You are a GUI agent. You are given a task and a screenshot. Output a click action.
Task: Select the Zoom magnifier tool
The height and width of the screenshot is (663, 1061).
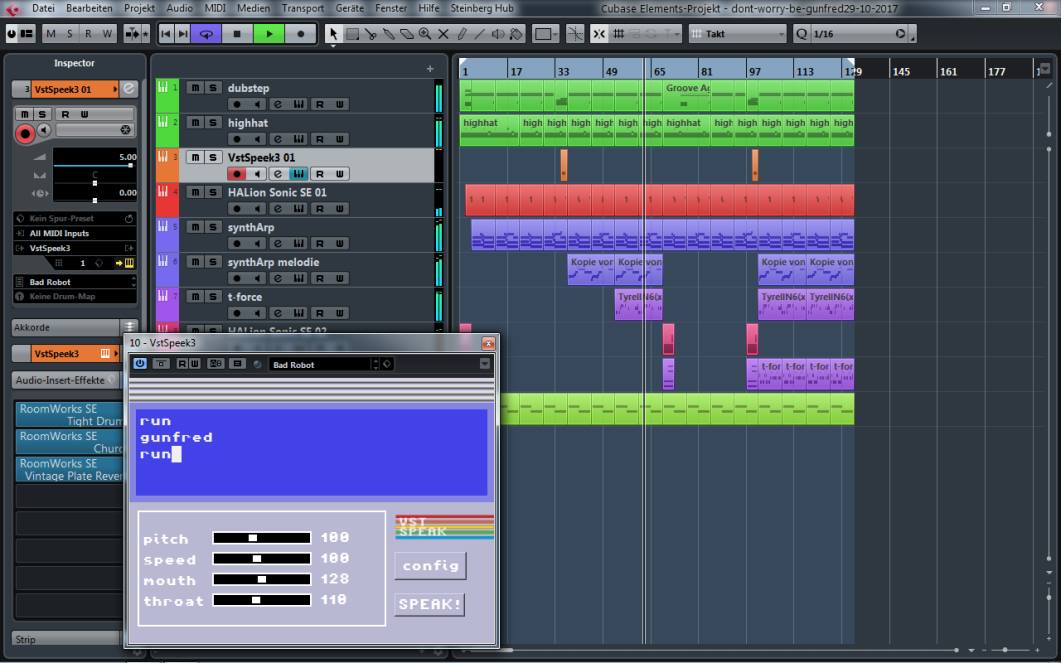pyautogui.click(x=425, y=34)
